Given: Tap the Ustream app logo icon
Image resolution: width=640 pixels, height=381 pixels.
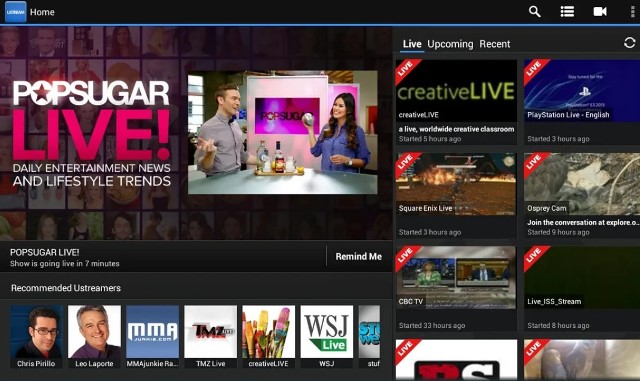Looking at the screenshot, I should click(16, 11).
